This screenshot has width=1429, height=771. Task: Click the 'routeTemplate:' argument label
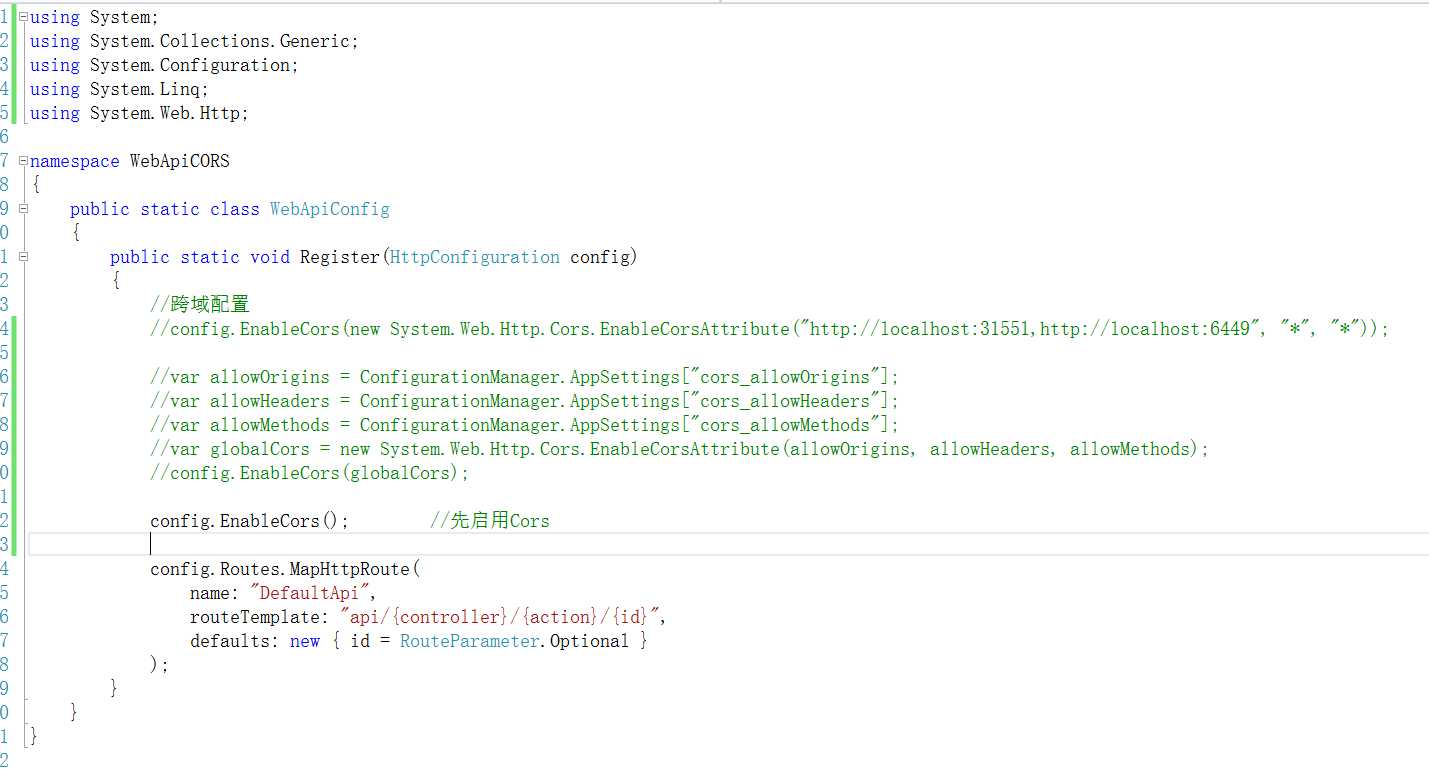[260, 617]
